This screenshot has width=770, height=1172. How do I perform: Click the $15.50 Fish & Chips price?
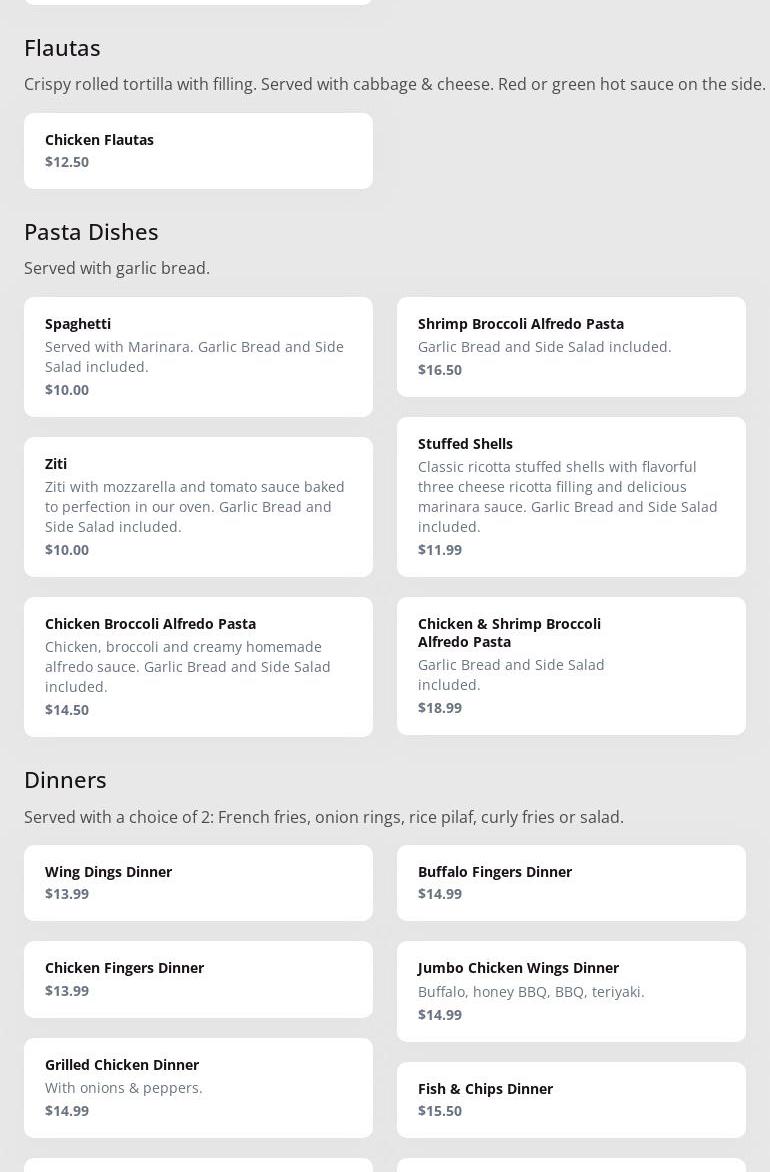pos(440,1111)
